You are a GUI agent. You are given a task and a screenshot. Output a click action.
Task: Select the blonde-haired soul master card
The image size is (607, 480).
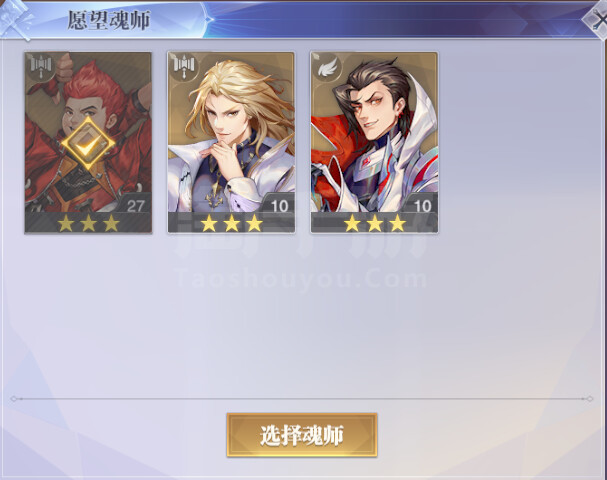pos(231,142)
